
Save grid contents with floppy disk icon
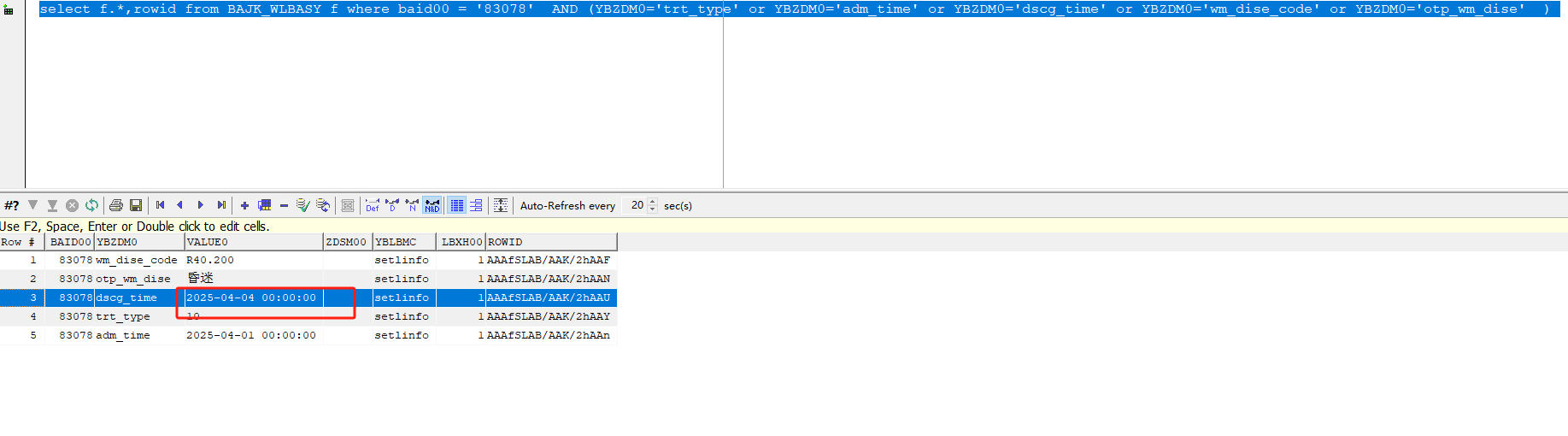(136, 205)
